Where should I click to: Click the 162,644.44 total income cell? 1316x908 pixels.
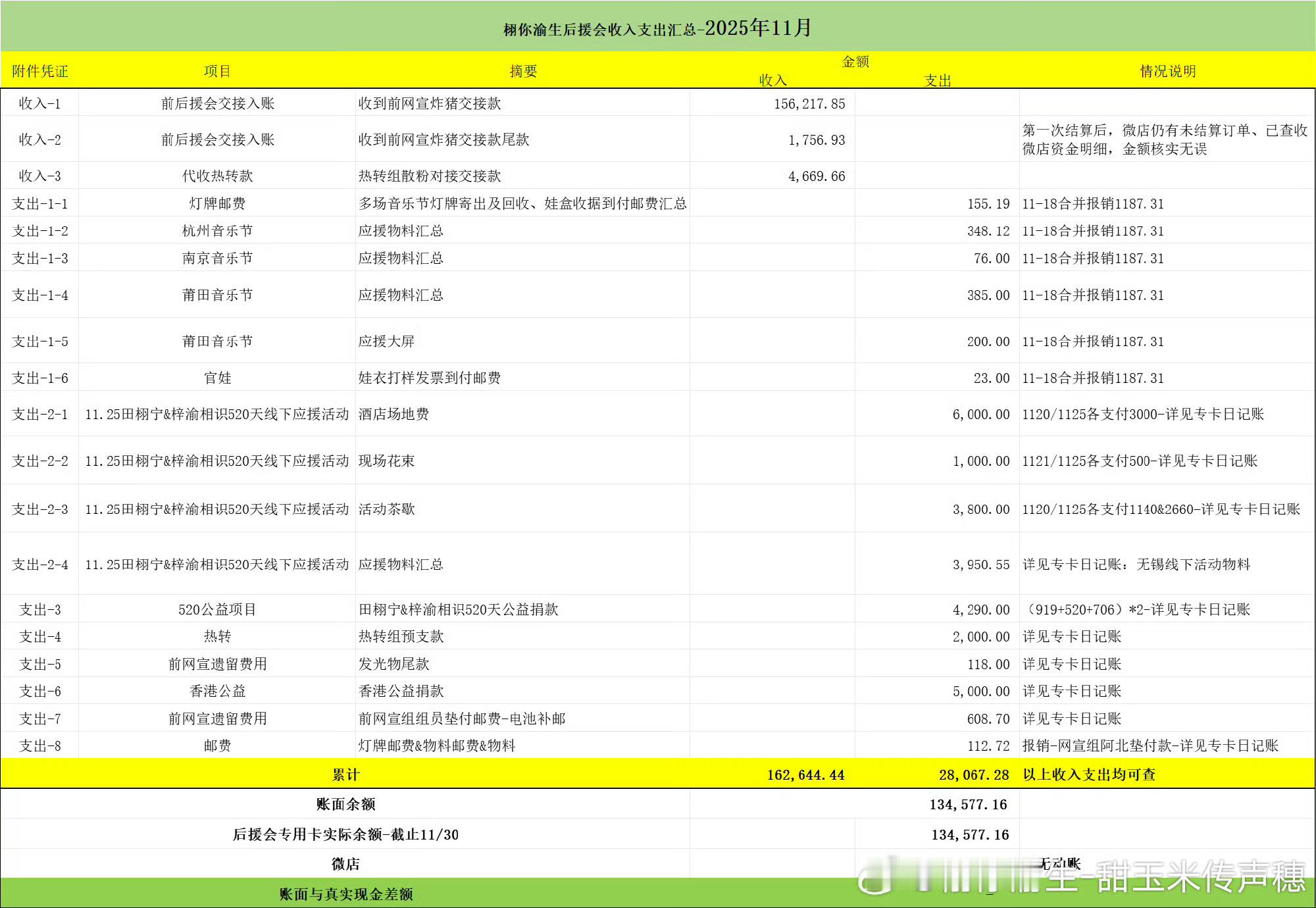click(805, 775)
